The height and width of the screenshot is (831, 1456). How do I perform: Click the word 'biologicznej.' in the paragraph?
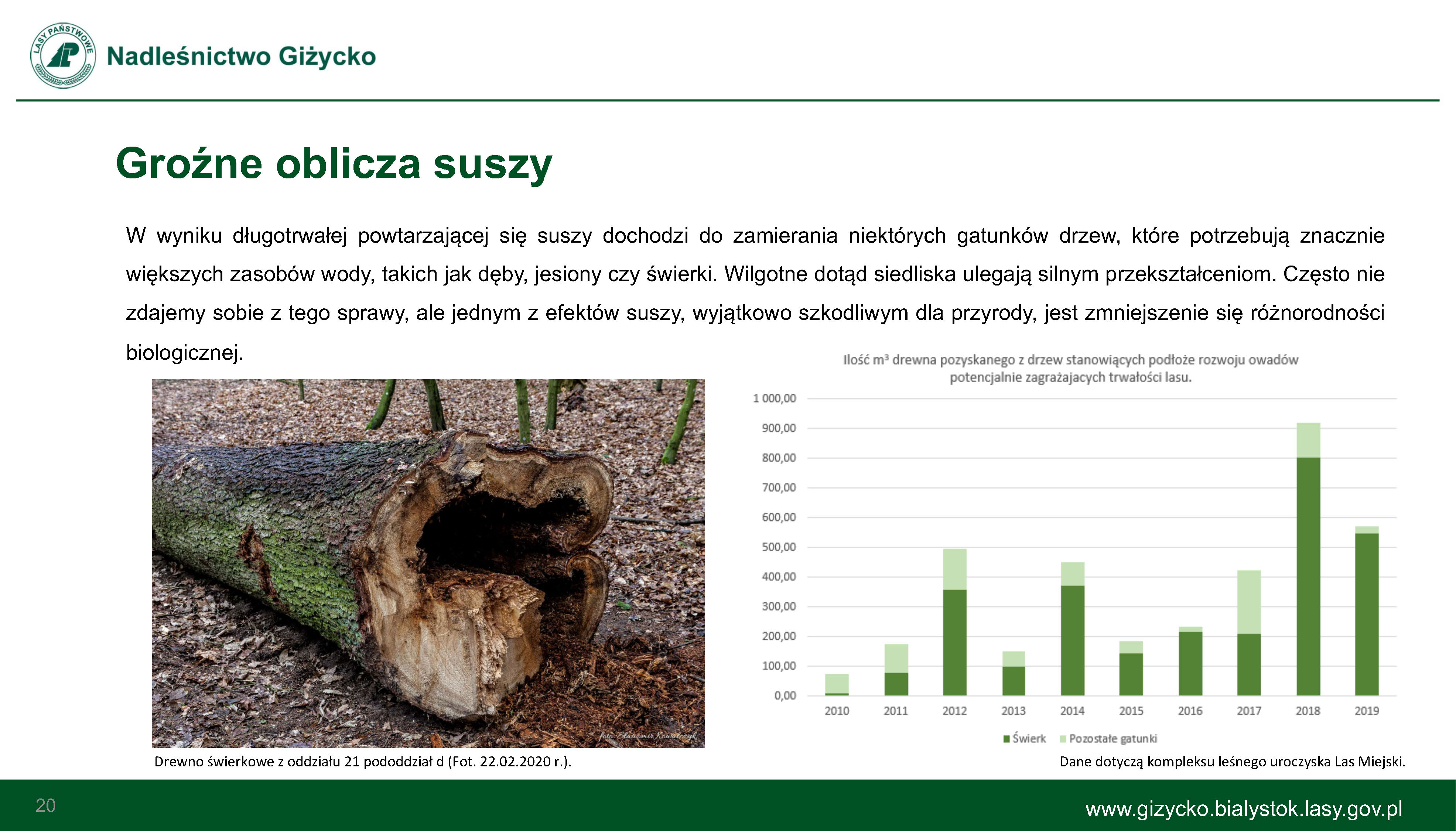[x=185, y=353]
